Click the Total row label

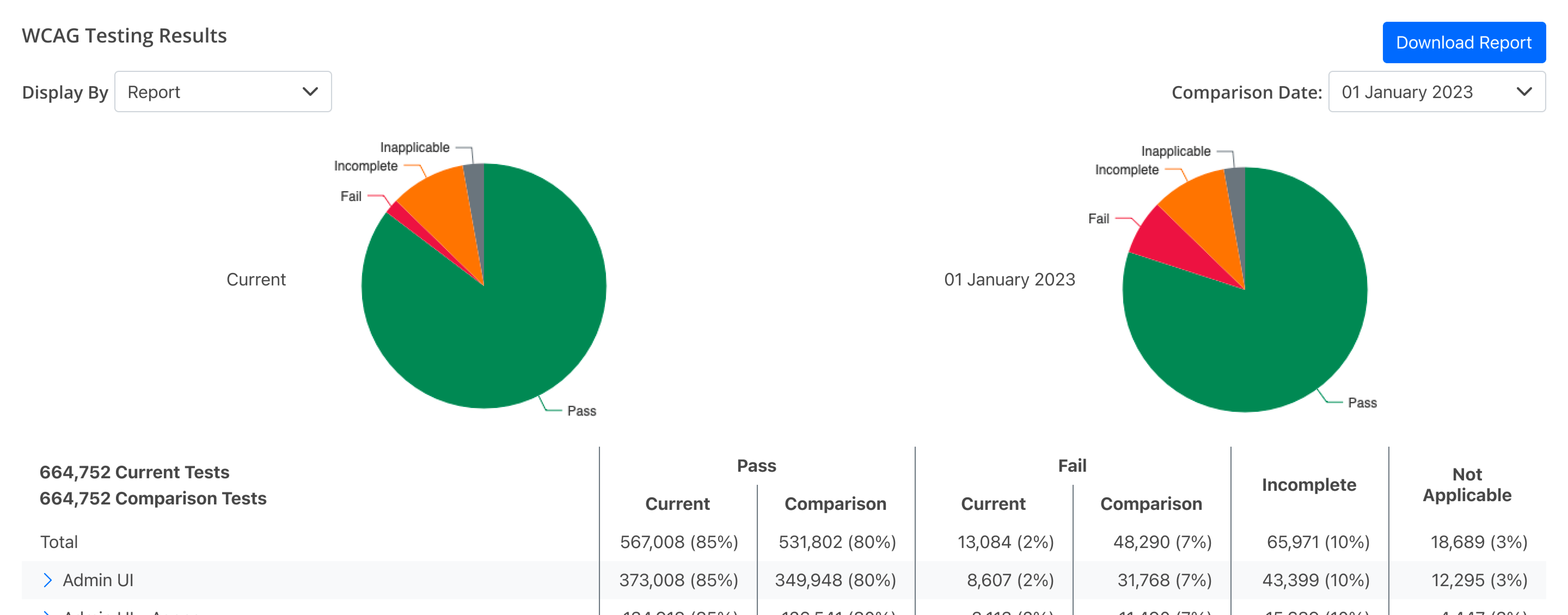[x=59, y=542]
